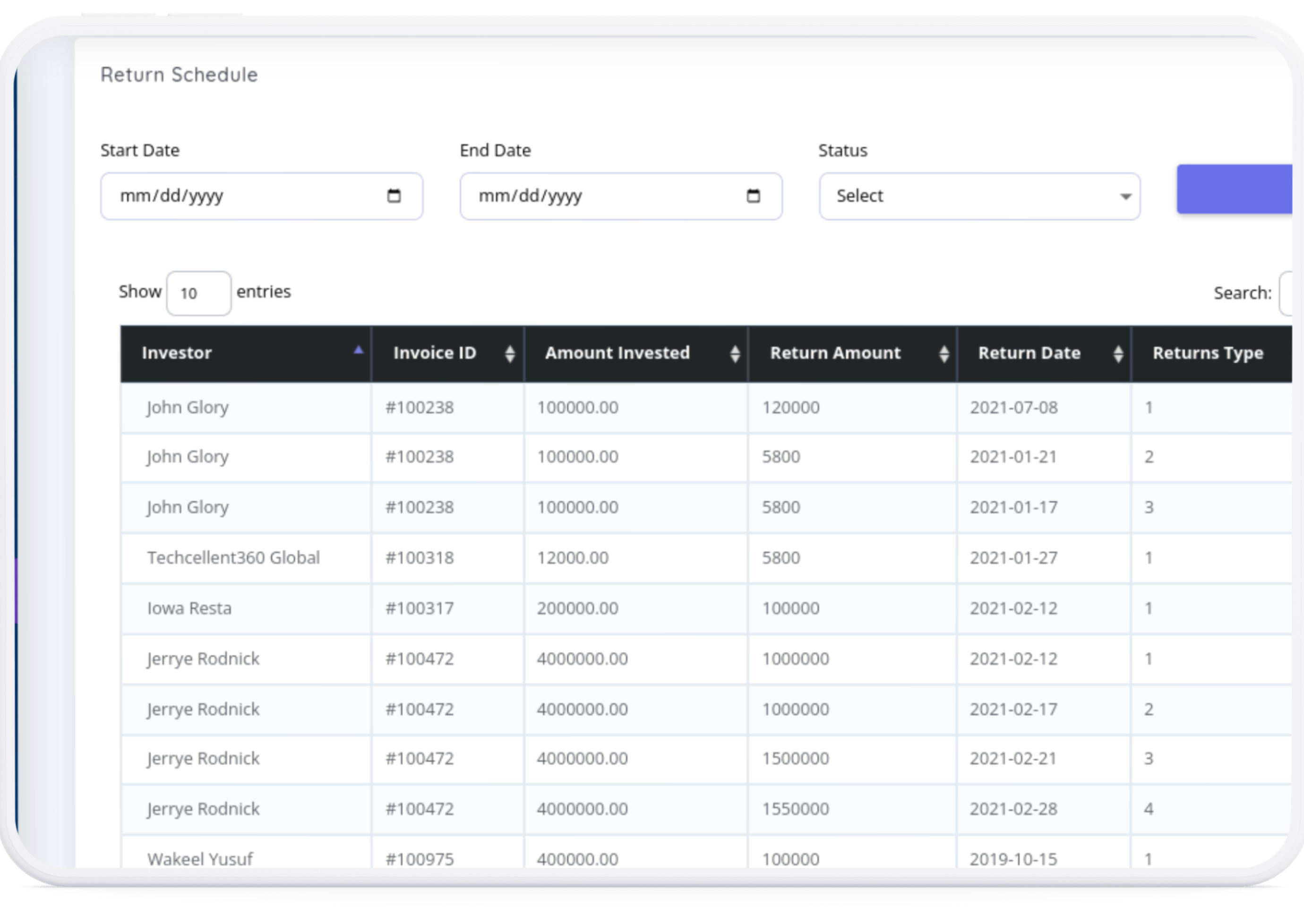Screen dimensions: 1304x924
Task: Click invoice #100317 for Iowa Resta
Action: tap(419, 608)
